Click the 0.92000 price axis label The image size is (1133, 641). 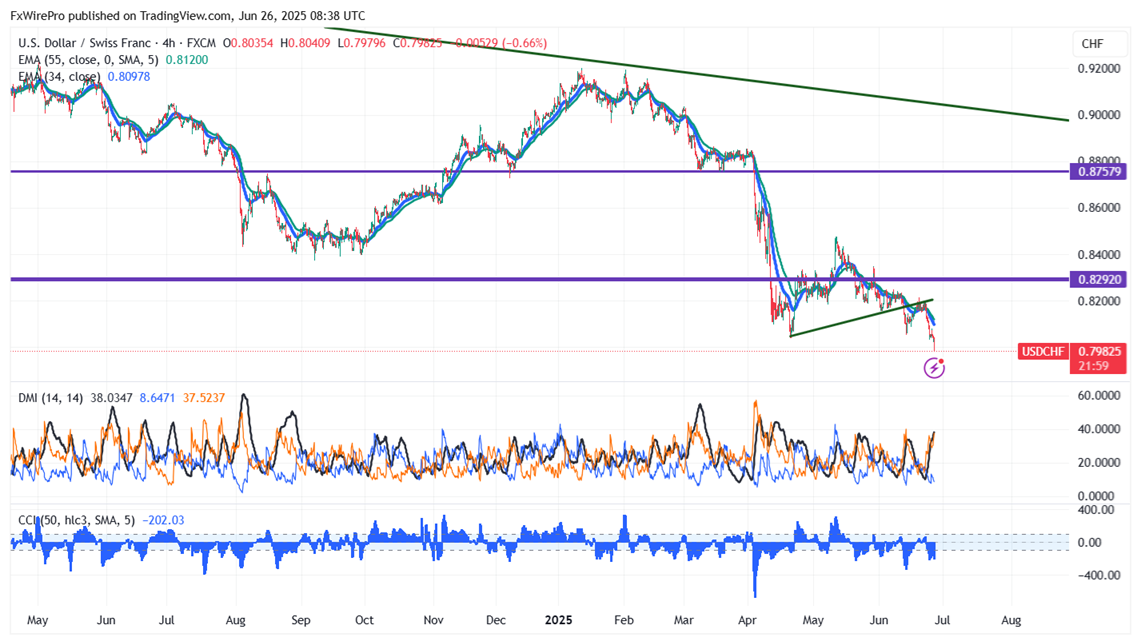click(1099, 69)
